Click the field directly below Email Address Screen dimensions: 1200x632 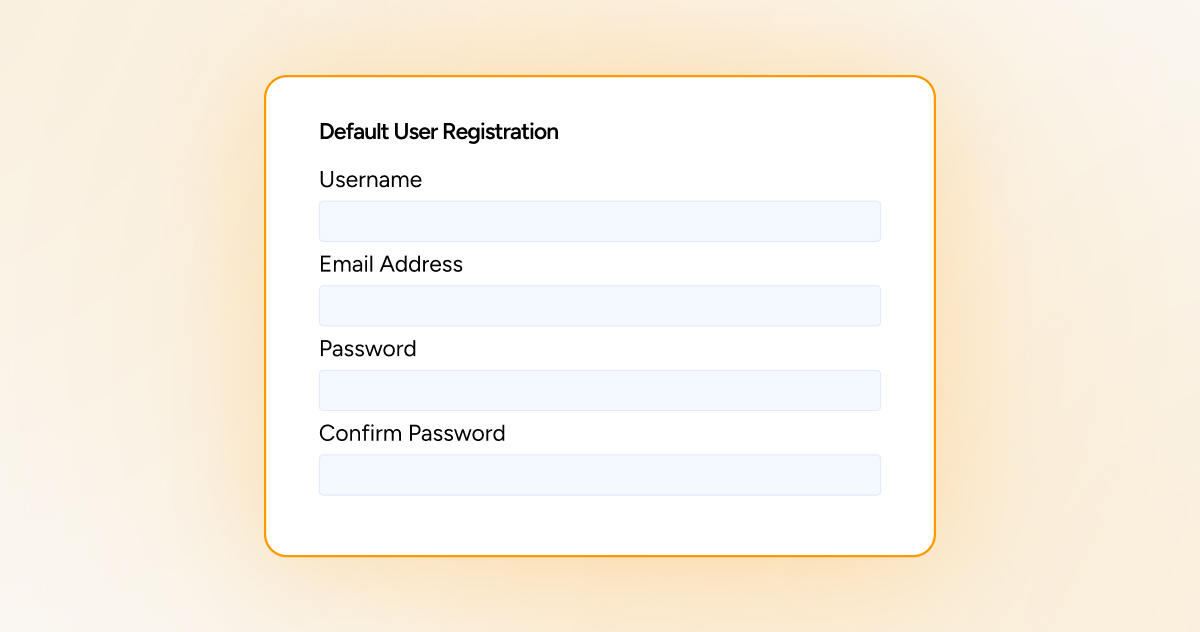pyautogui.click(x=600, y=305)
